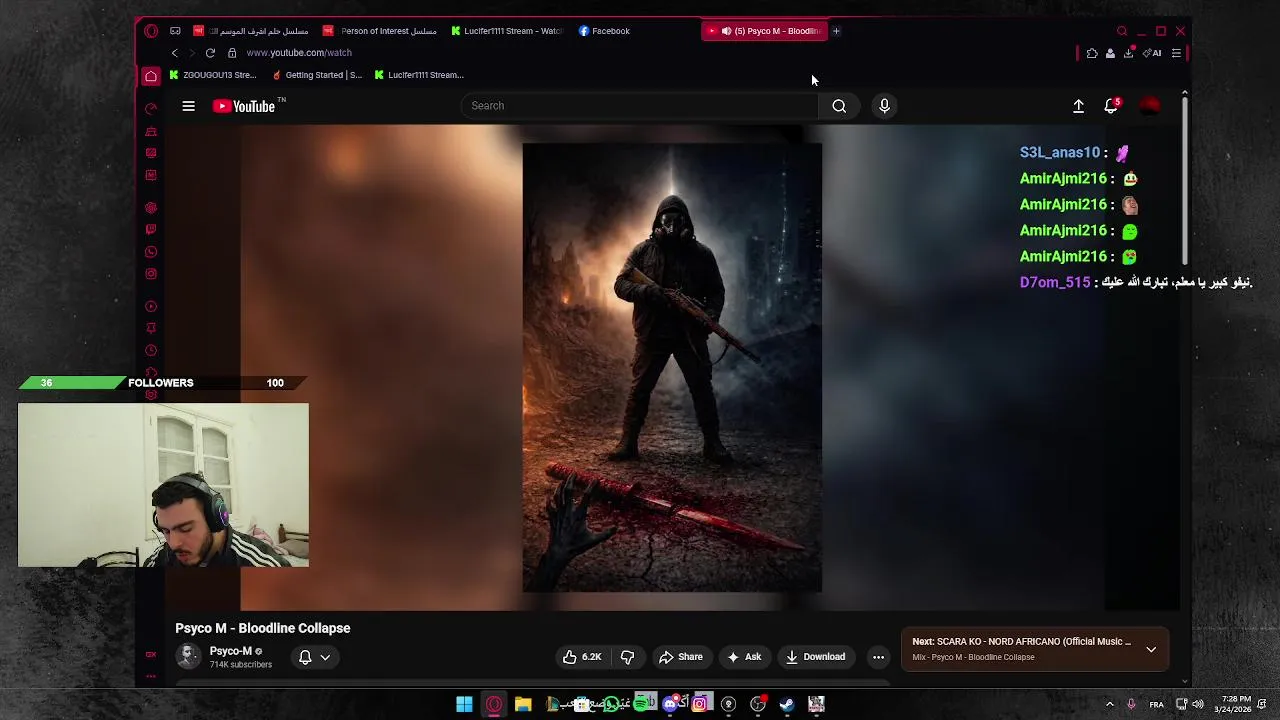1280x720 pixels.
Task: Open File Explorer in taskbar
Action: (523, 704)
